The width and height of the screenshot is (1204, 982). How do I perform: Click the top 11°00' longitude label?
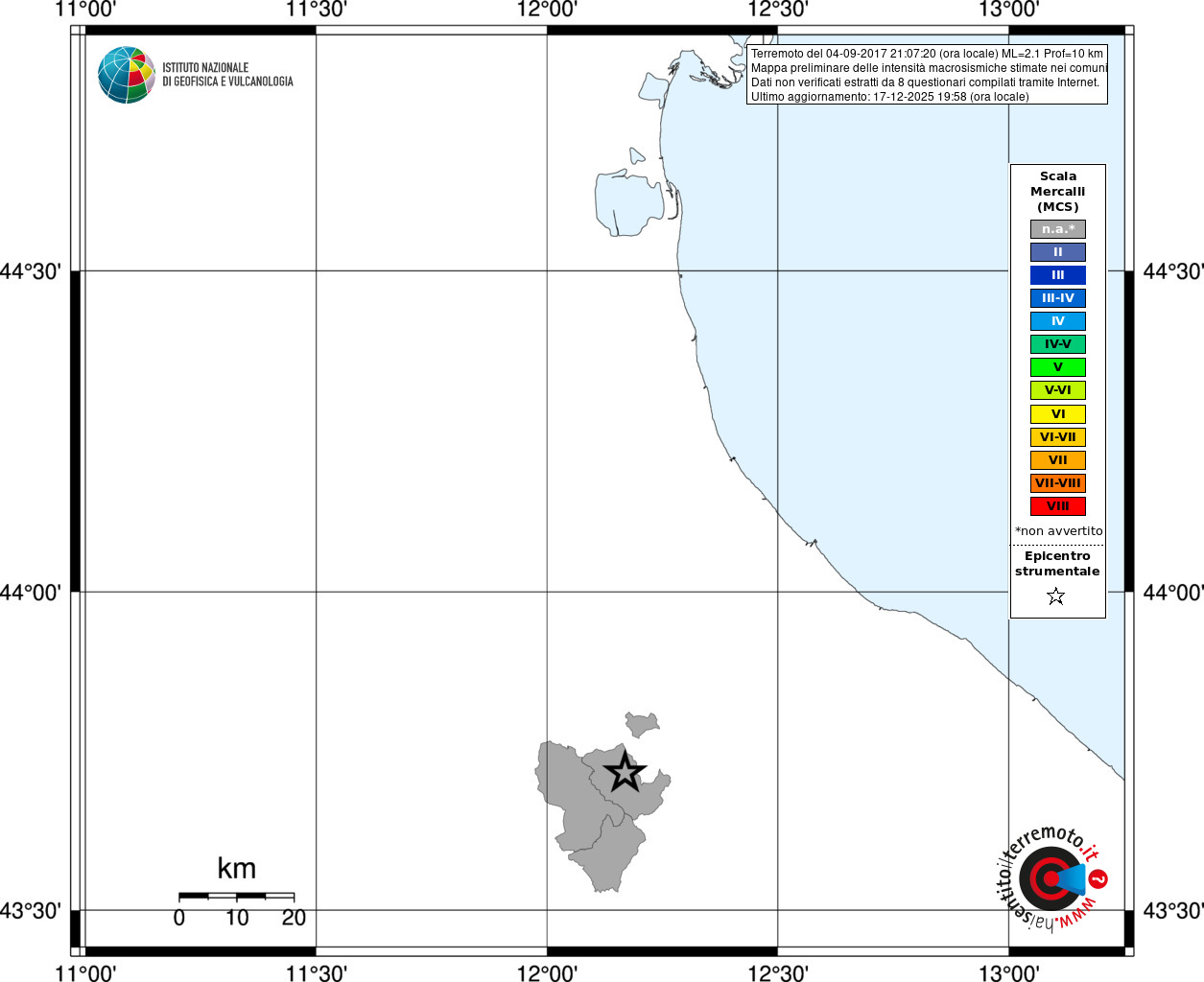coord(85,10)
